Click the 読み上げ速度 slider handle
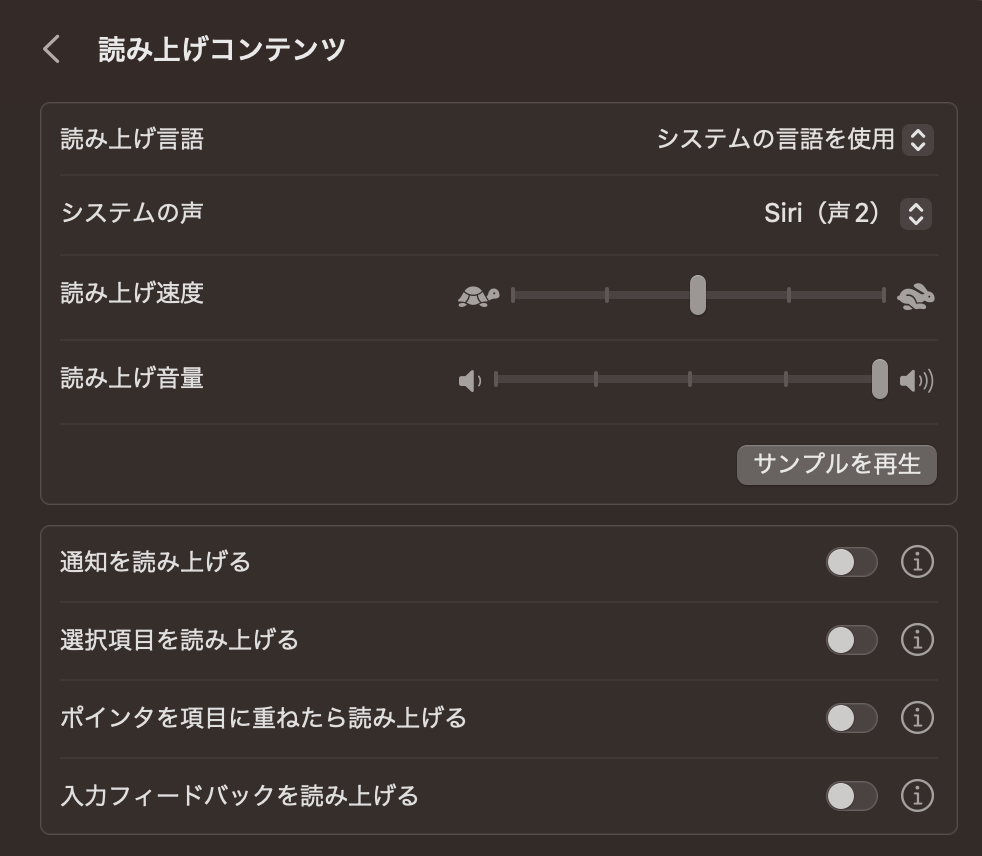The width and height of the screenshot is (982, 856). pos(698,295)
